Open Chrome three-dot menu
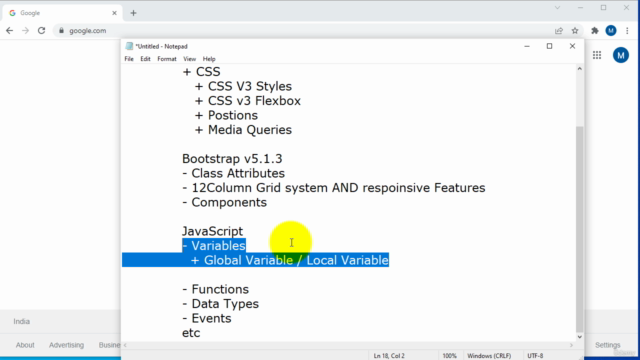640x360 pixels. pyautogui.click(x=627, y=31)
